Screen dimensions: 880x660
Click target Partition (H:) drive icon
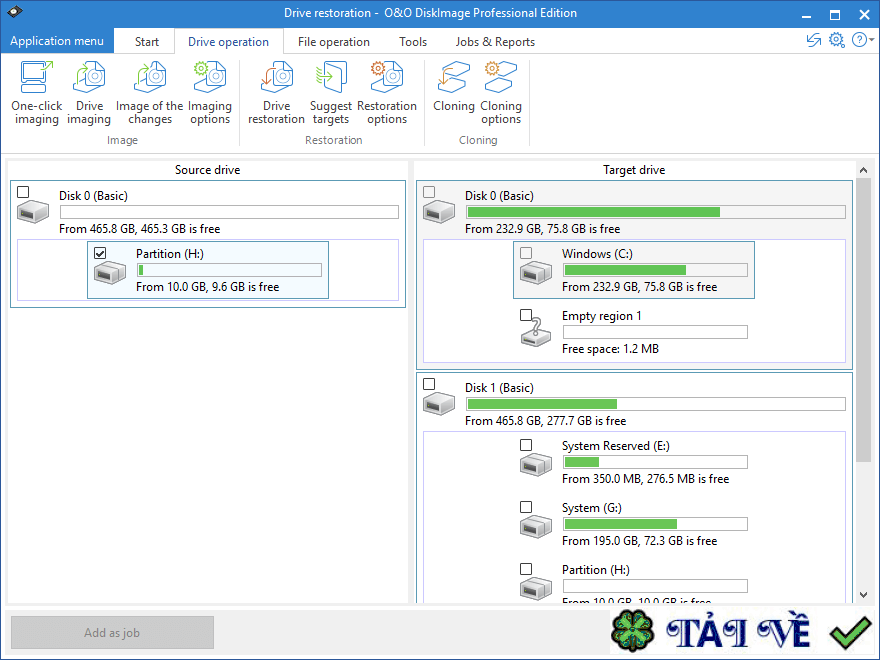point(536,588)
